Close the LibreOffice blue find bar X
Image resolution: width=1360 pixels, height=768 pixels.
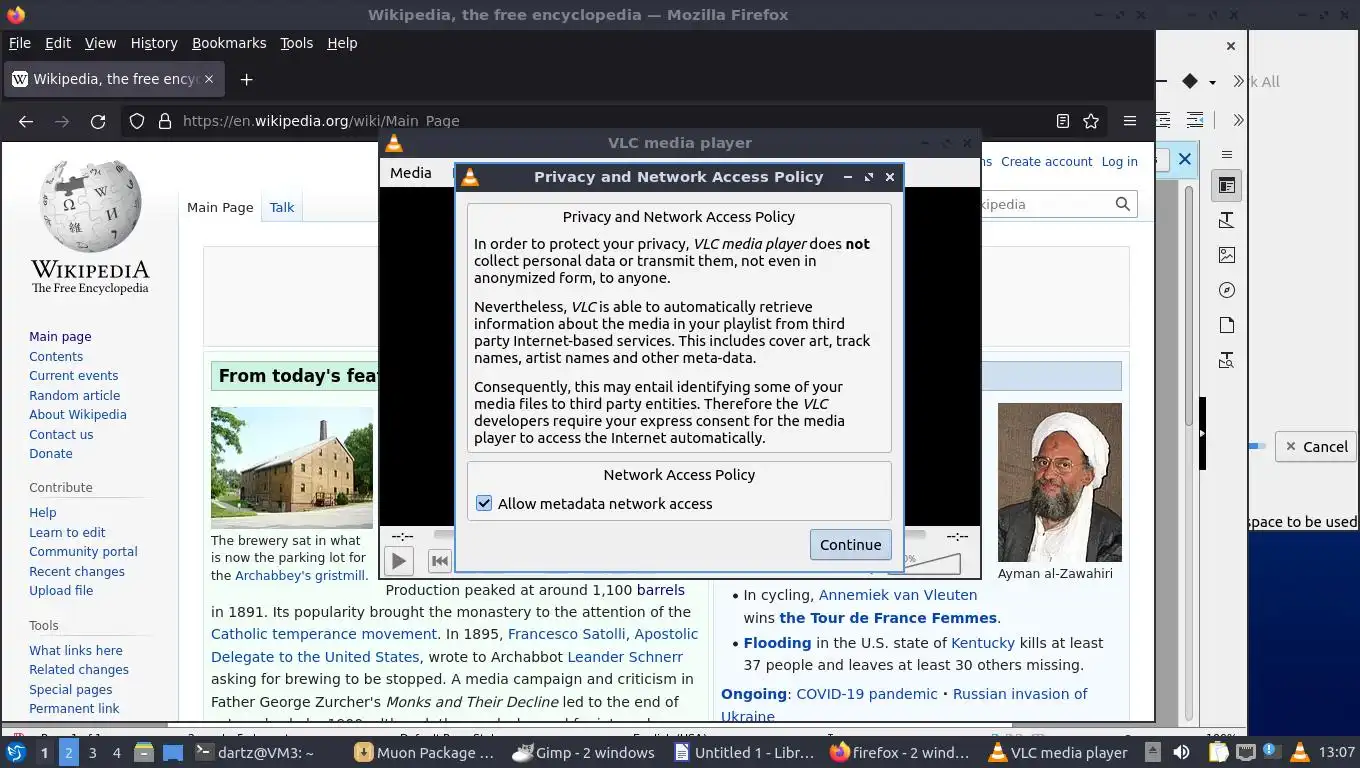click(1184, 159)
